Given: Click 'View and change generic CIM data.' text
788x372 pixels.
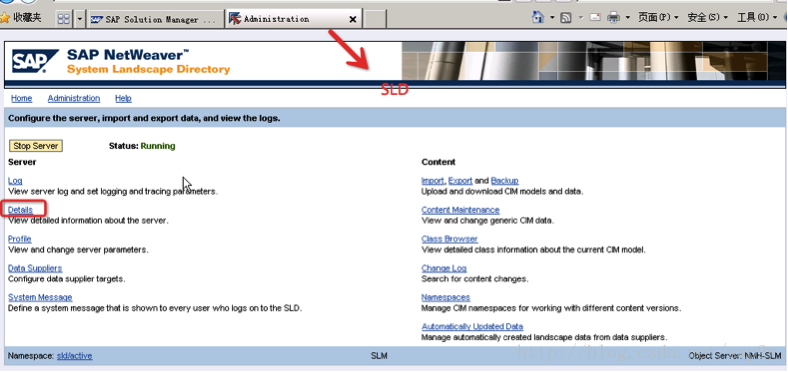Looking at the screenshot, I should click(488, 221).
